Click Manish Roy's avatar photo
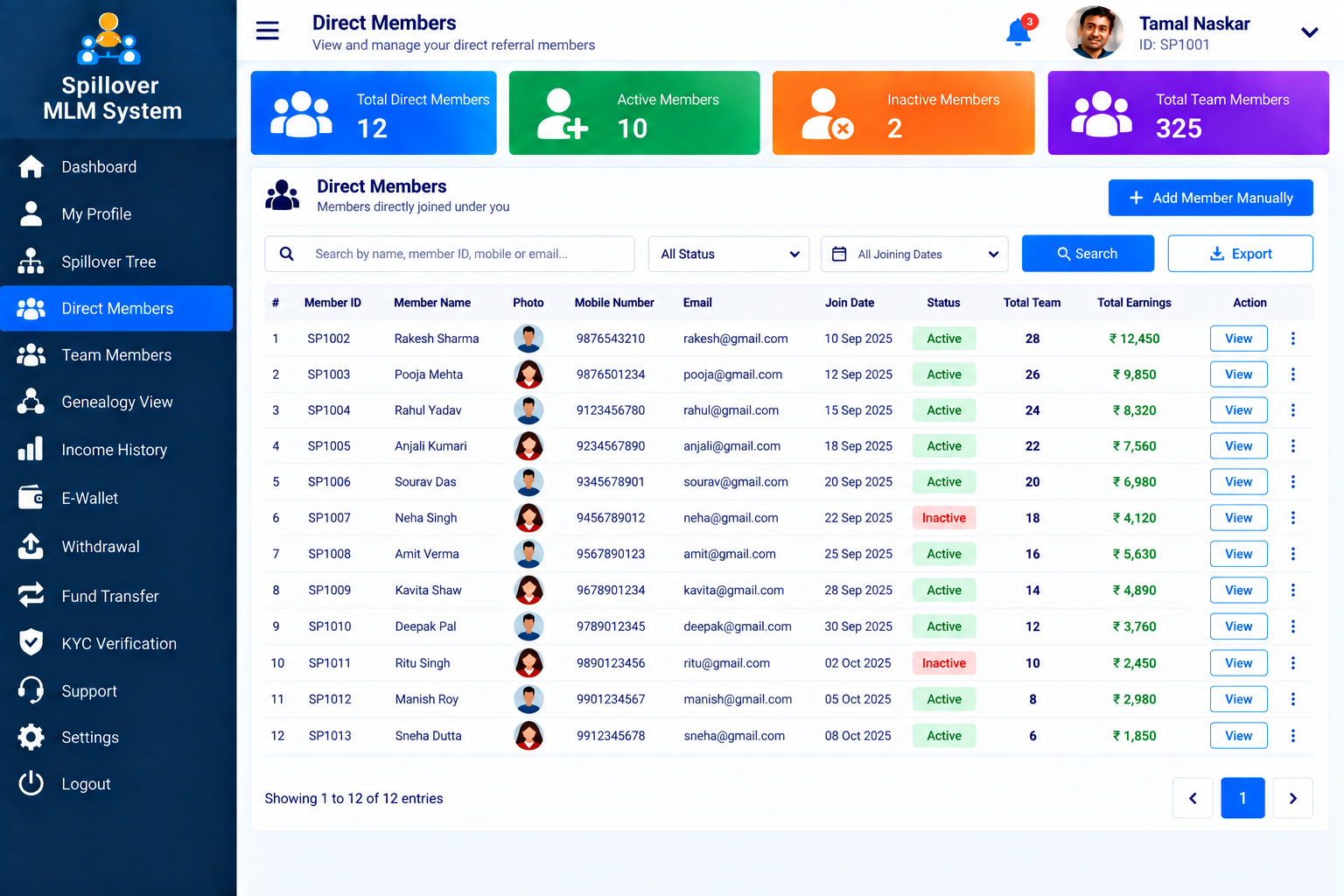Image resolution: width=1344 pixels, height=896 pixels. click(x=528, y=699)
